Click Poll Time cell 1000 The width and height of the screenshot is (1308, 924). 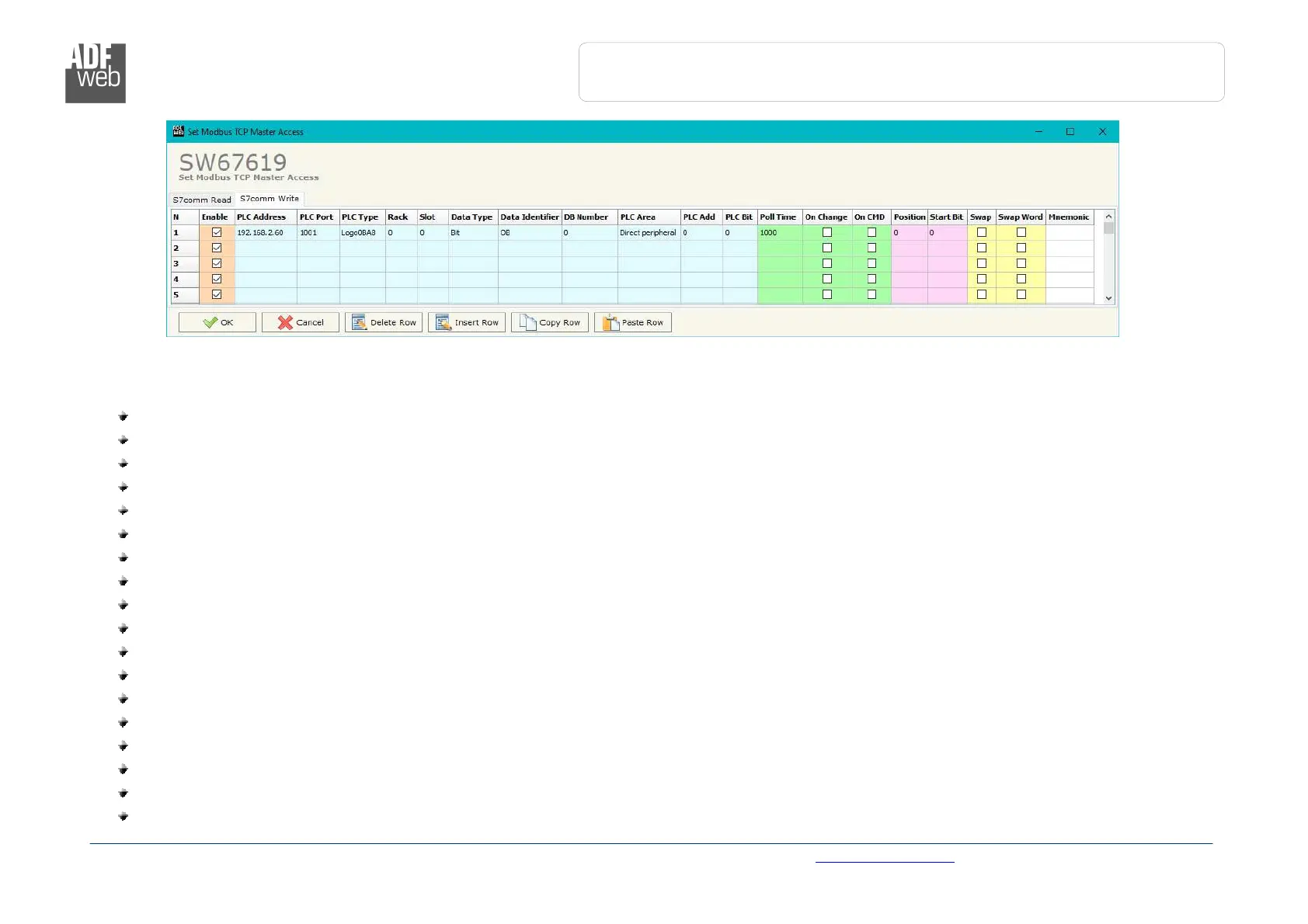[x=780, y=233]
